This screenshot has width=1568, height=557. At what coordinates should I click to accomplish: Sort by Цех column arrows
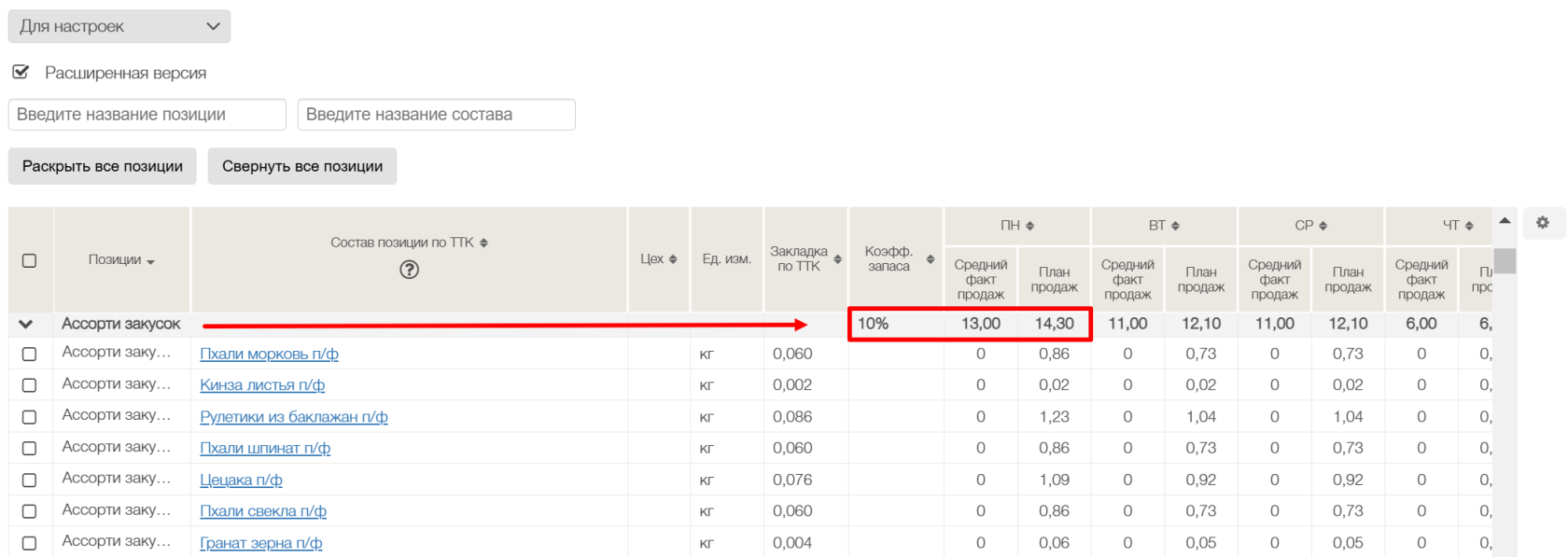(x=672, y=259)
